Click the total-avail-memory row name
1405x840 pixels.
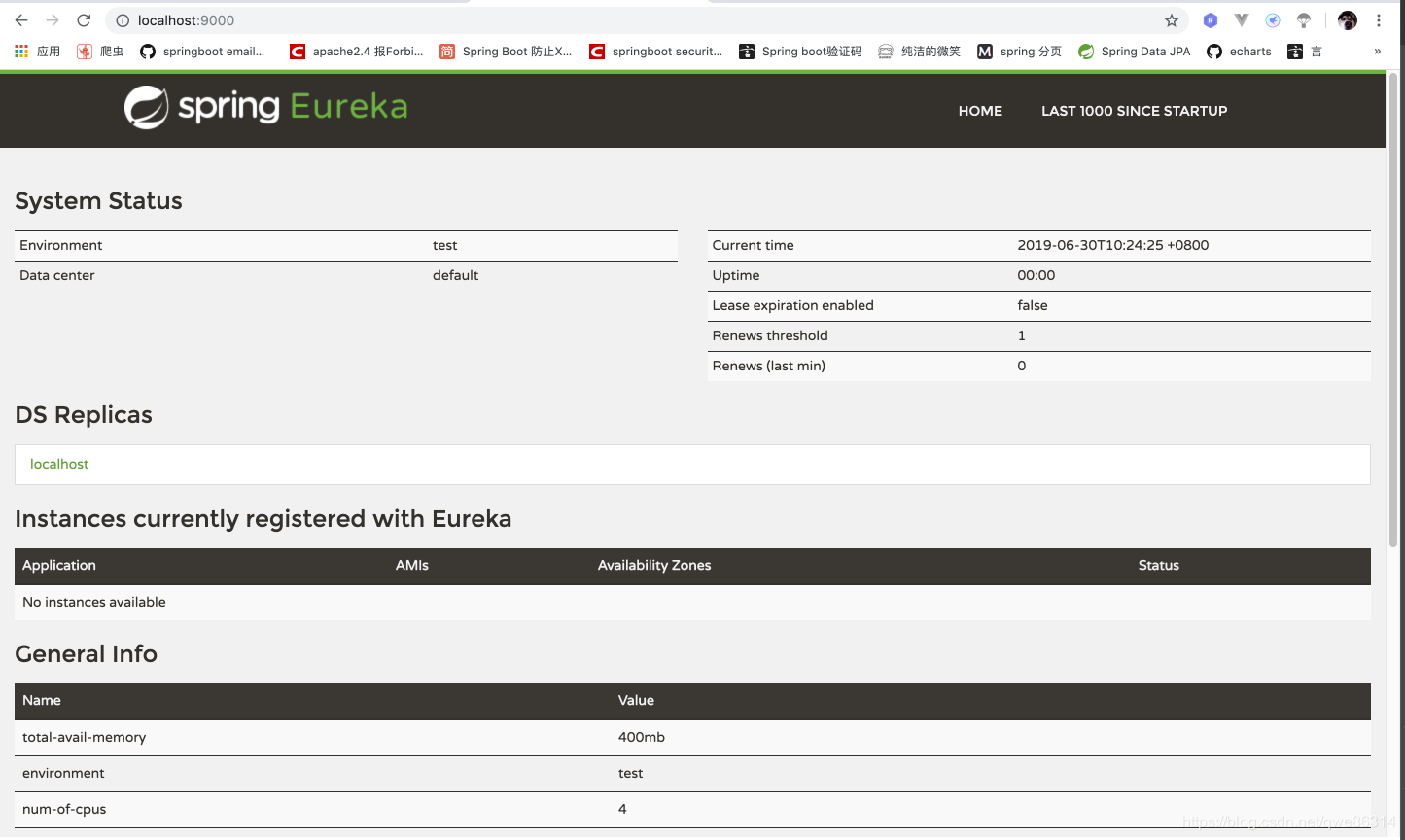(x=85, y=737)
